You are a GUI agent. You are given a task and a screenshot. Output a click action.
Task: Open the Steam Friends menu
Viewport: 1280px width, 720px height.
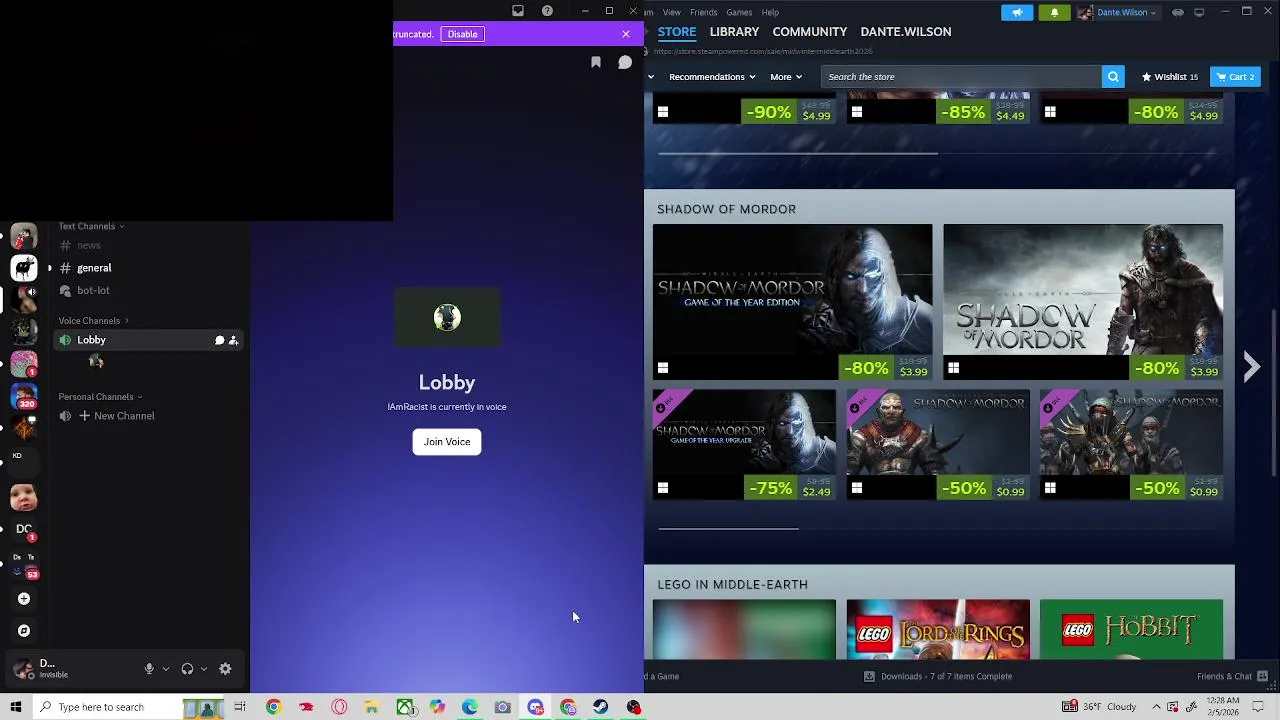(703, 12)
